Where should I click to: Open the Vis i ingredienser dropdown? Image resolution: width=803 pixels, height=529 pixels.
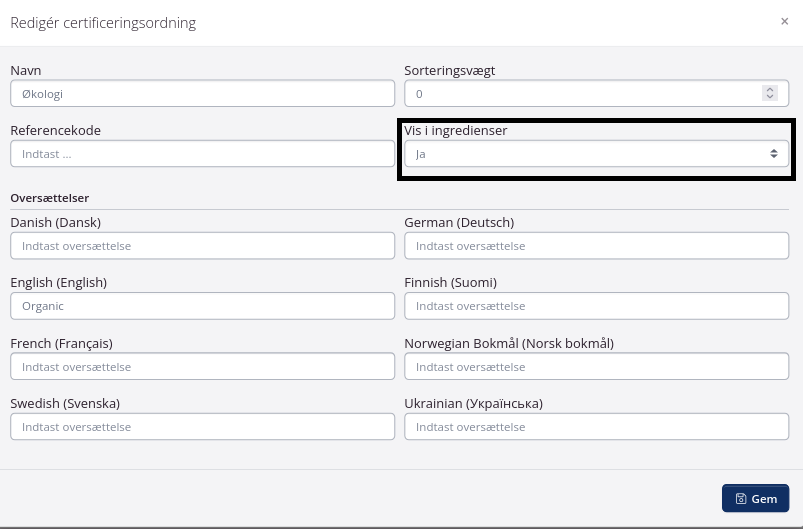point(596,154)
